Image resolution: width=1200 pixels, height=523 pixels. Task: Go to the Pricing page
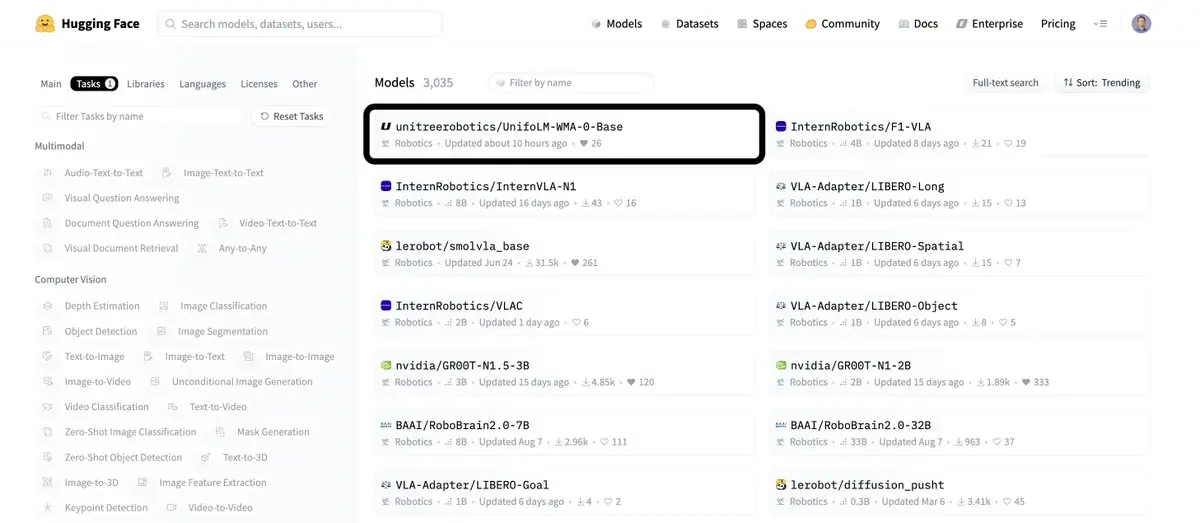point(1058,24)
